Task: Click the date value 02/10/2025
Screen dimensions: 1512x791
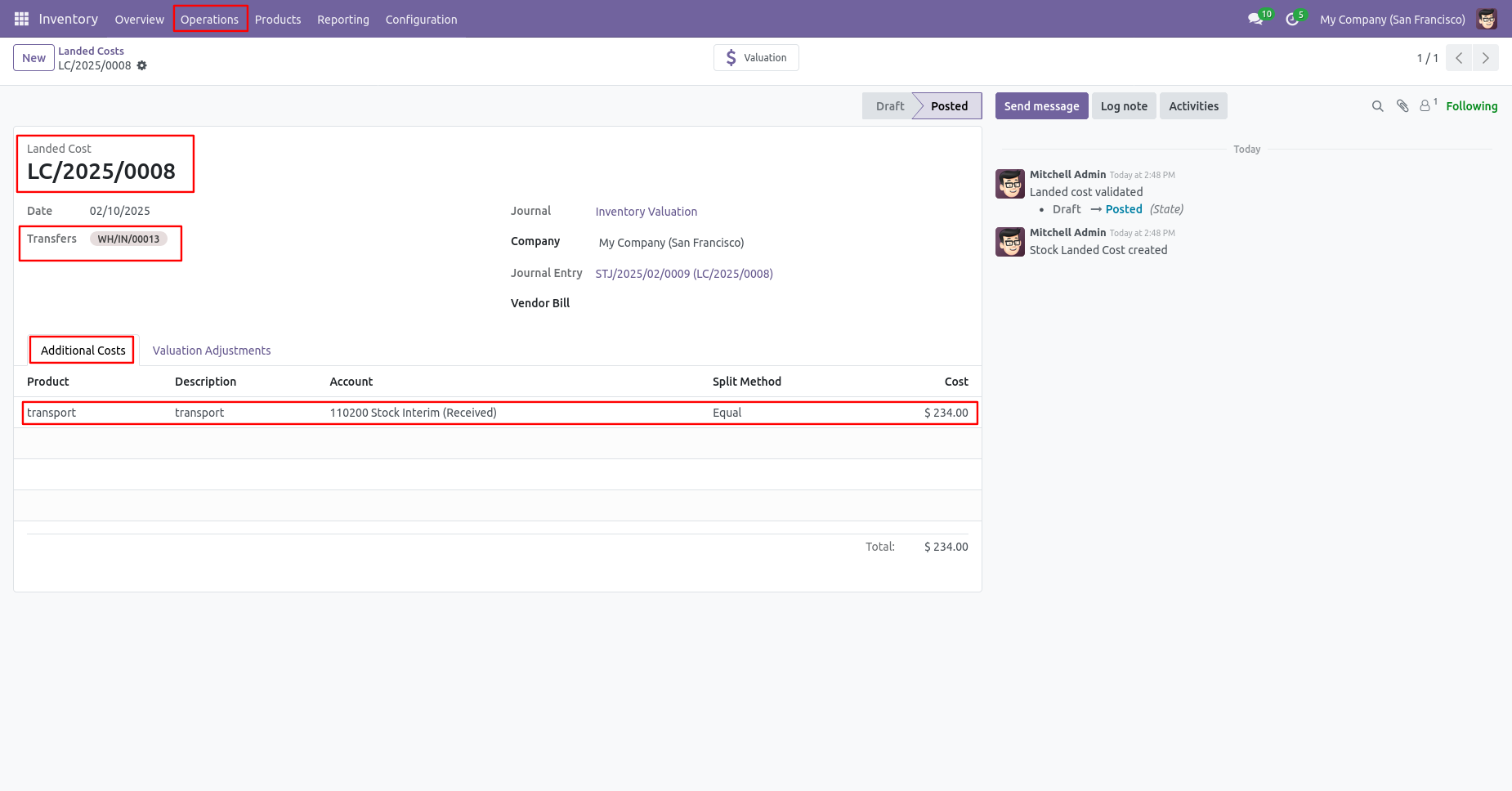Action: (x=120, y=211)
